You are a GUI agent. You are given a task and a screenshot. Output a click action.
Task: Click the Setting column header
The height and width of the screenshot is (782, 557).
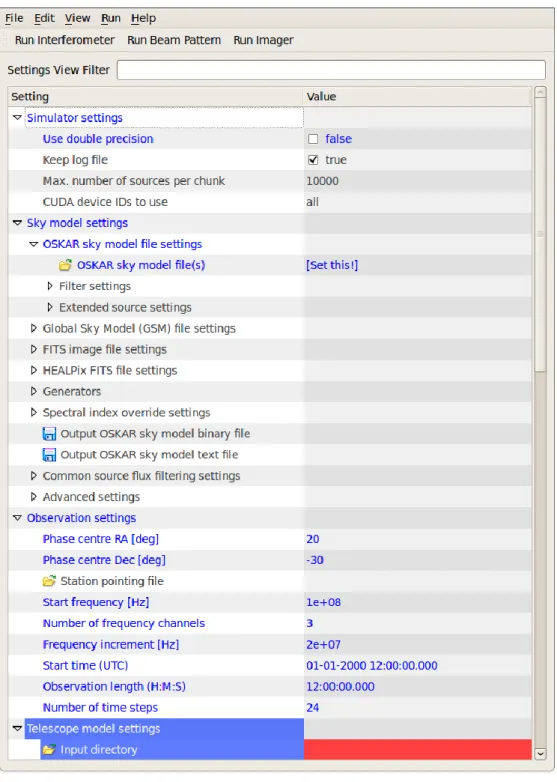click(x=156, y=97)
